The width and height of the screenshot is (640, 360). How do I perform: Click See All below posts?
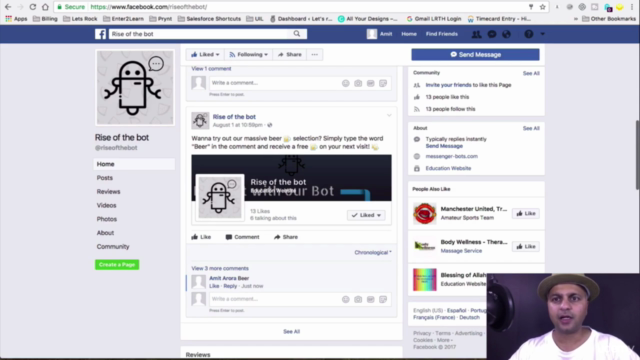[x=291, y=331]
